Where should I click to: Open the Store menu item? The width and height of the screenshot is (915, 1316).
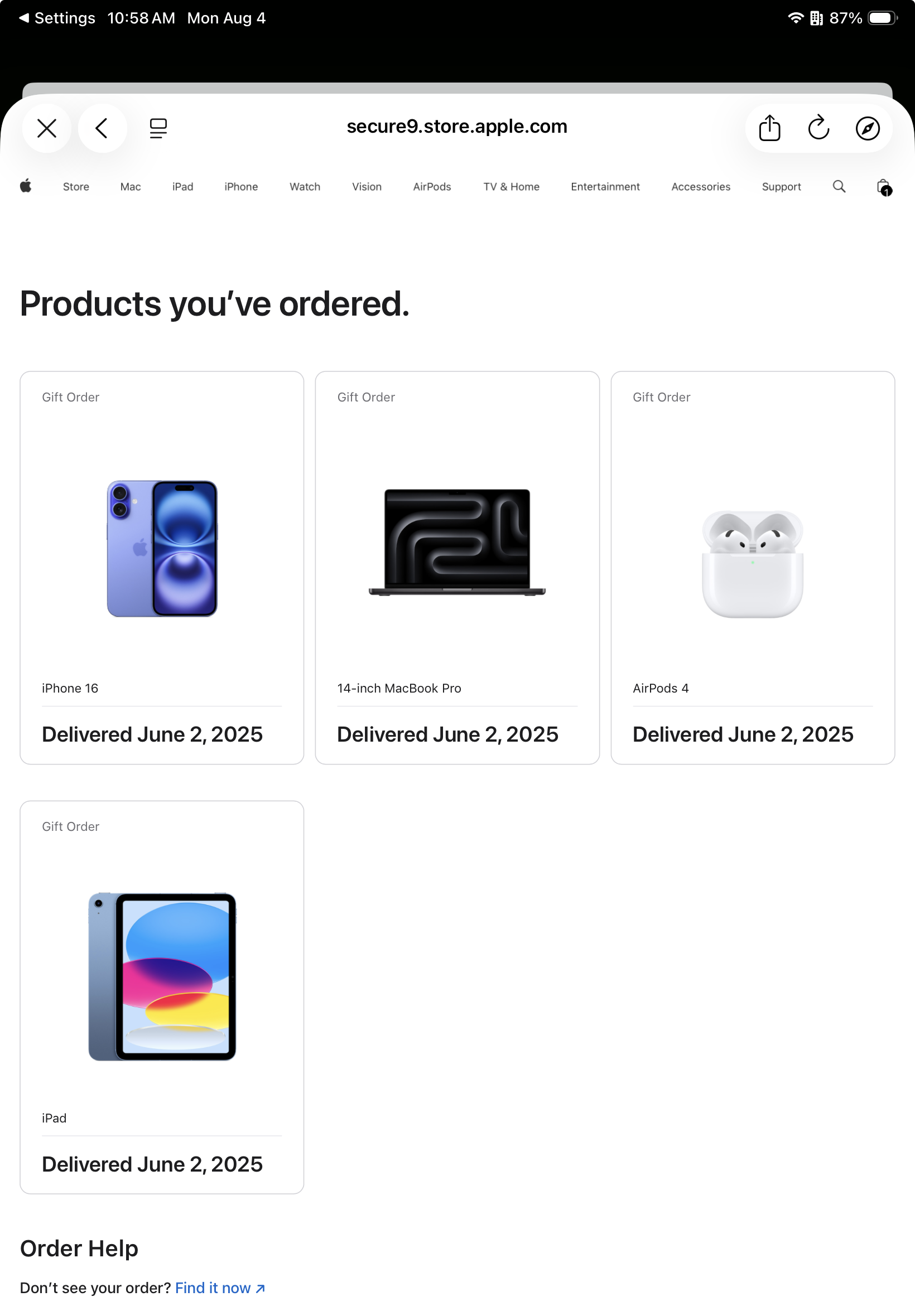pyautogui.click(x=76, y=187)
